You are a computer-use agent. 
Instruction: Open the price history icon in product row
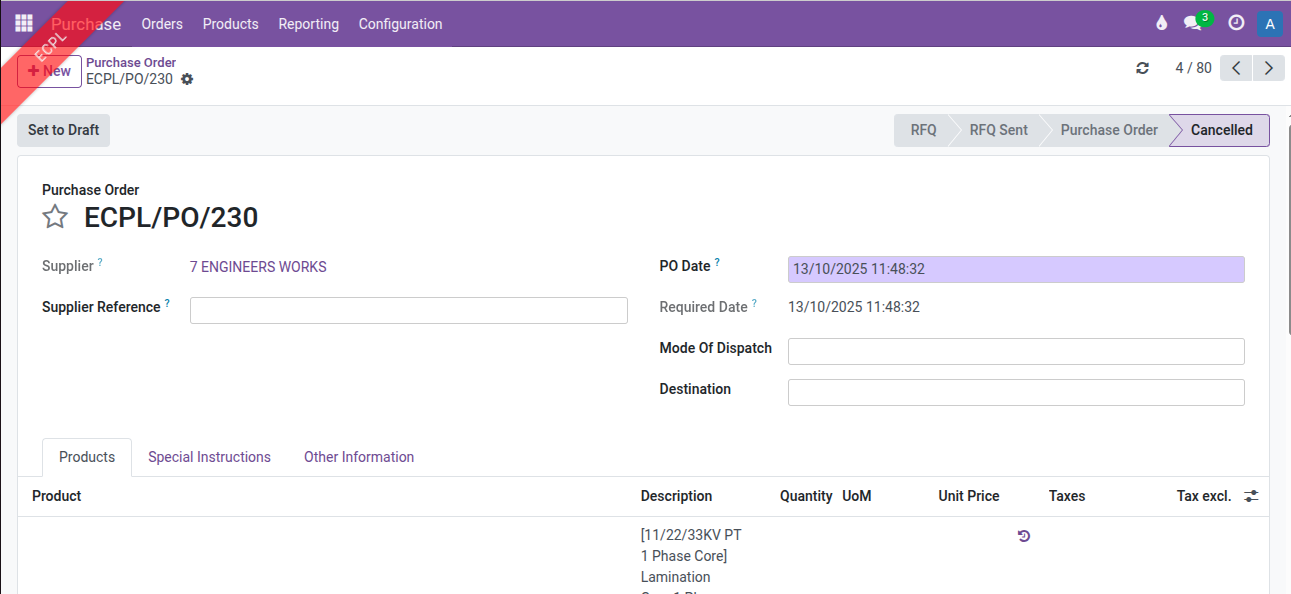(1023, 536)
